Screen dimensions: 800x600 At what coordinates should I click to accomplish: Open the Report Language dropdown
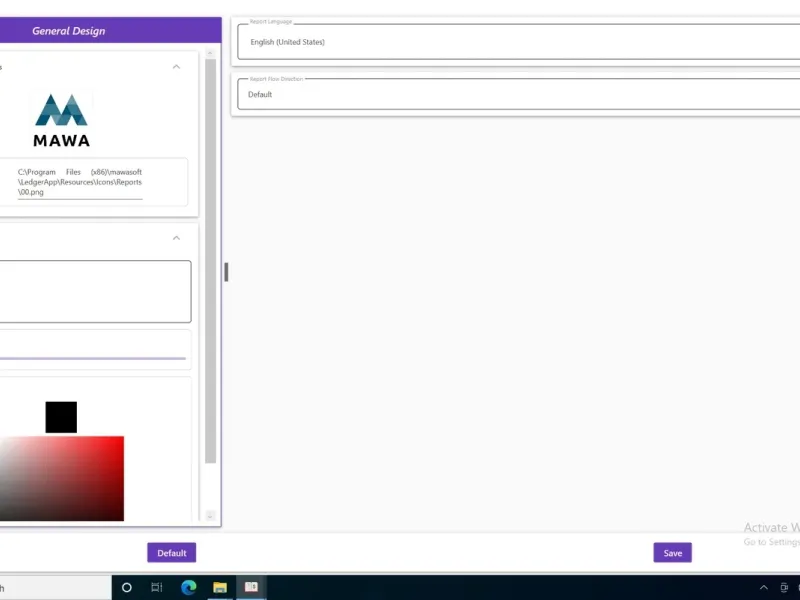tap(518, 42)
